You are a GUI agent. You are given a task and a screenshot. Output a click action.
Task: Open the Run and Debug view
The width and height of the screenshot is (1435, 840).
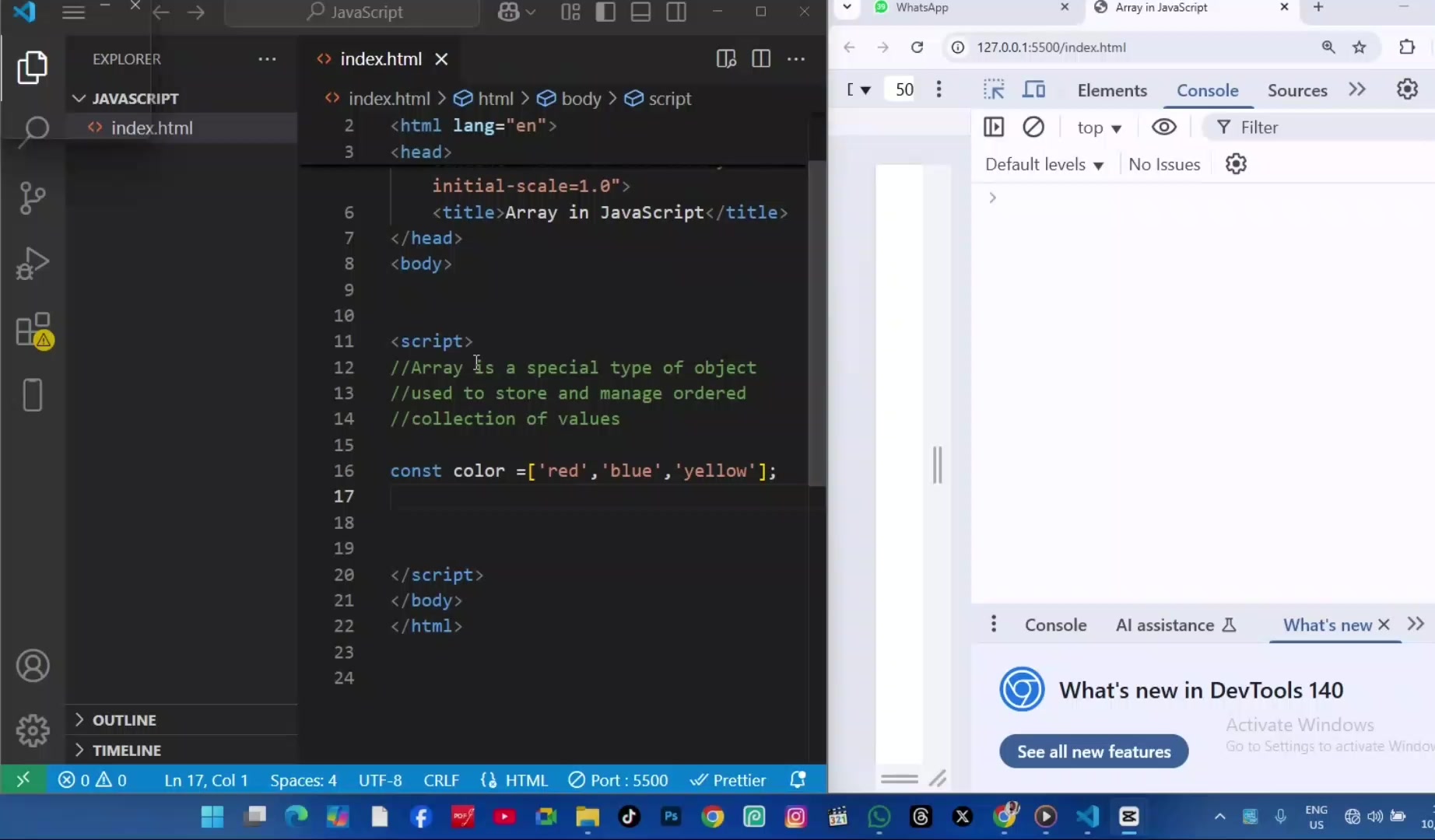(33, 264)
